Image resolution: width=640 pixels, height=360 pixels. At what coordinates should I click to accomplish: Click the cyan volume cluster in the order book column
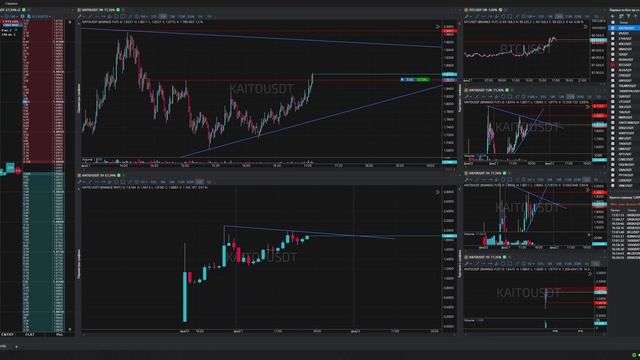point(10,168)
